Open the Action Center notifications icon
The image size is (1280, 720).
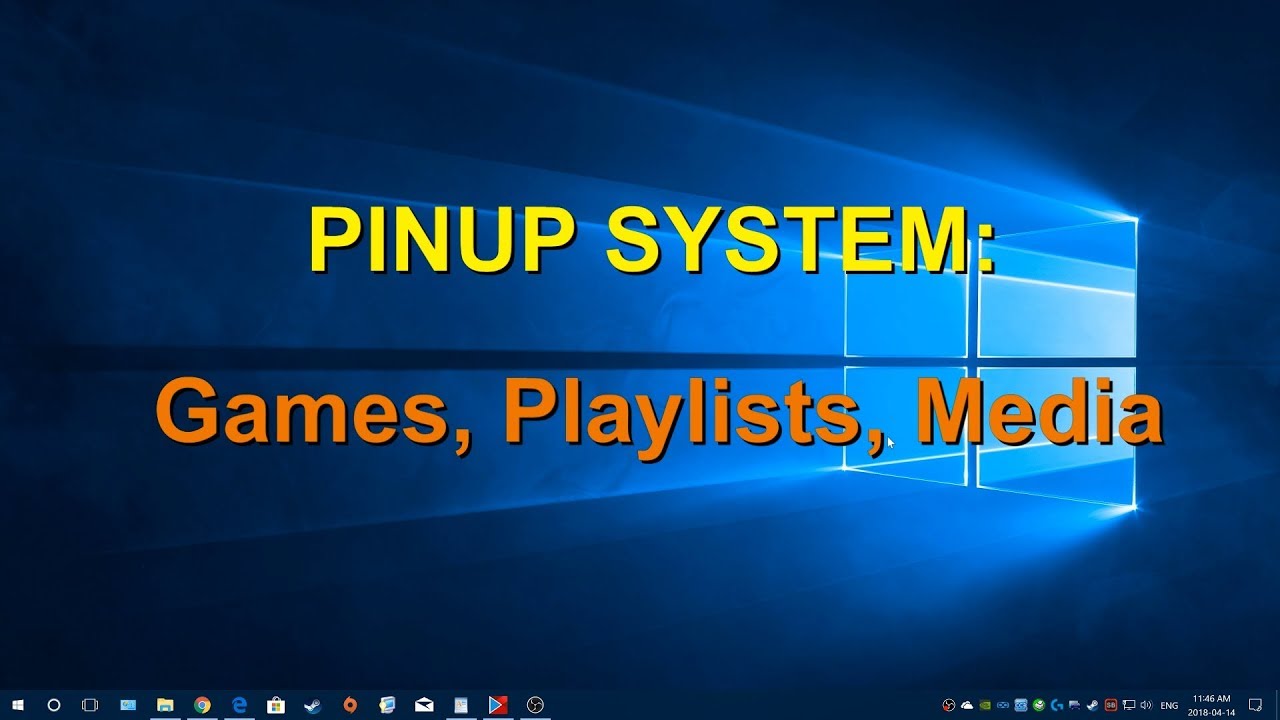(1255, 705)
